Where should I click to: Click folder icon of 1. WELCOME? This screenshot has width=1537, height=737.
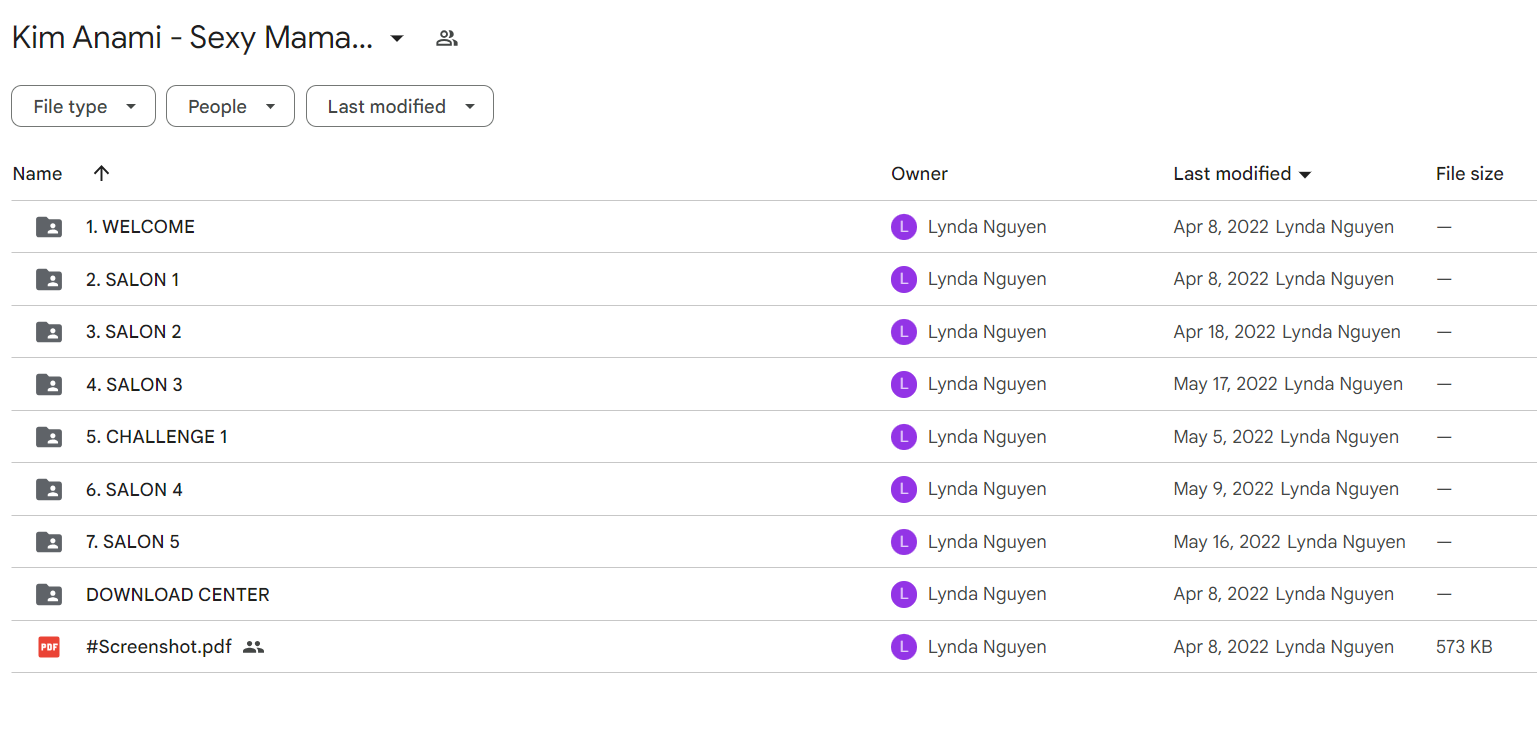click(x=49, y=227)
